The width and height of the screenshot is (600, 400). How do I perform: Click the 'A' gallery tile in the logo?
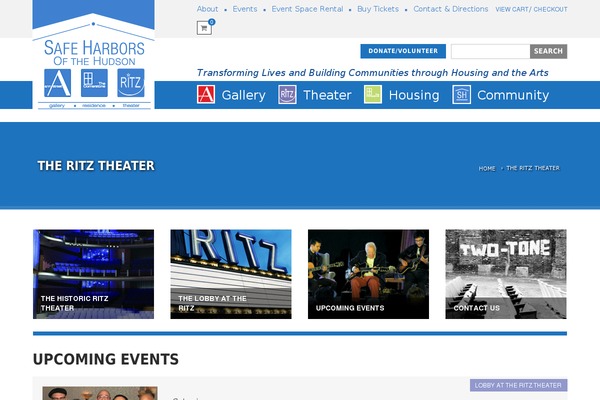pos(57,83)
